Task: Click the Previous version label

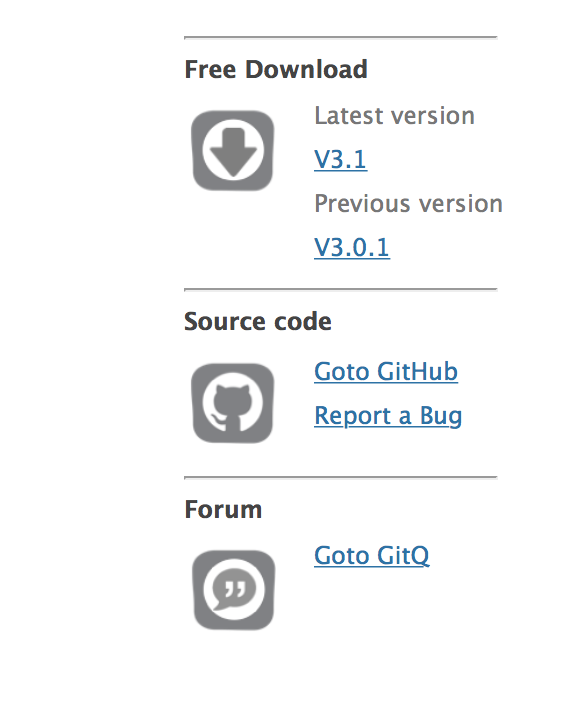Action: pyautogui.click(x=408, y=204)
